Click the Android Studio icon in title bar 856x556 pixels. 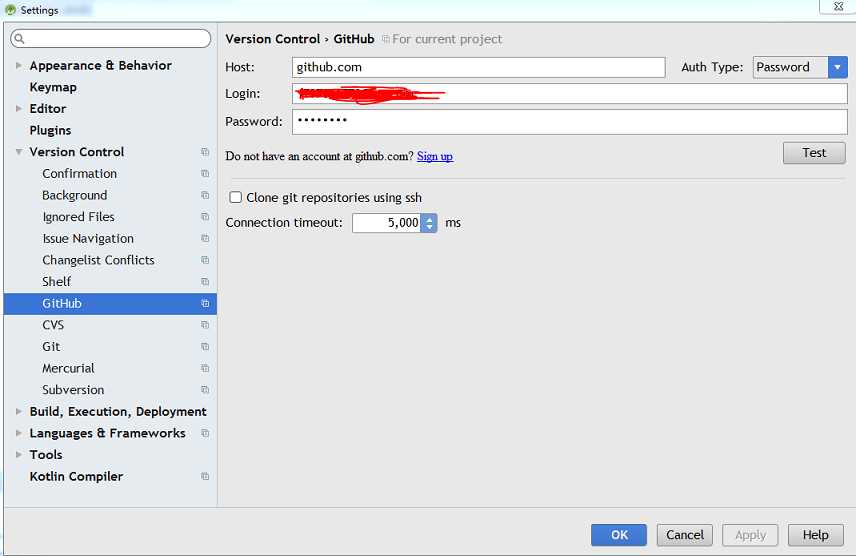click(10, 9)
